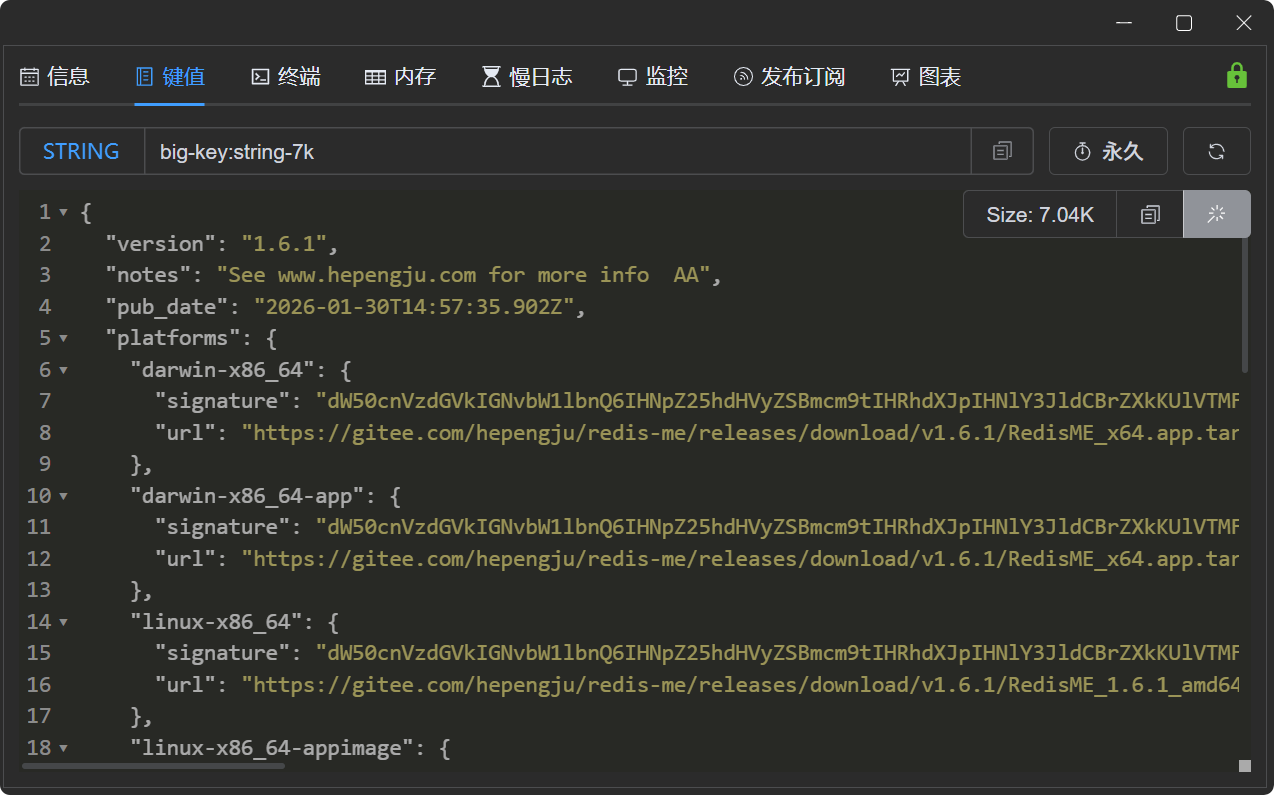Open the 监控 monitoring tab

coord(653,76)
